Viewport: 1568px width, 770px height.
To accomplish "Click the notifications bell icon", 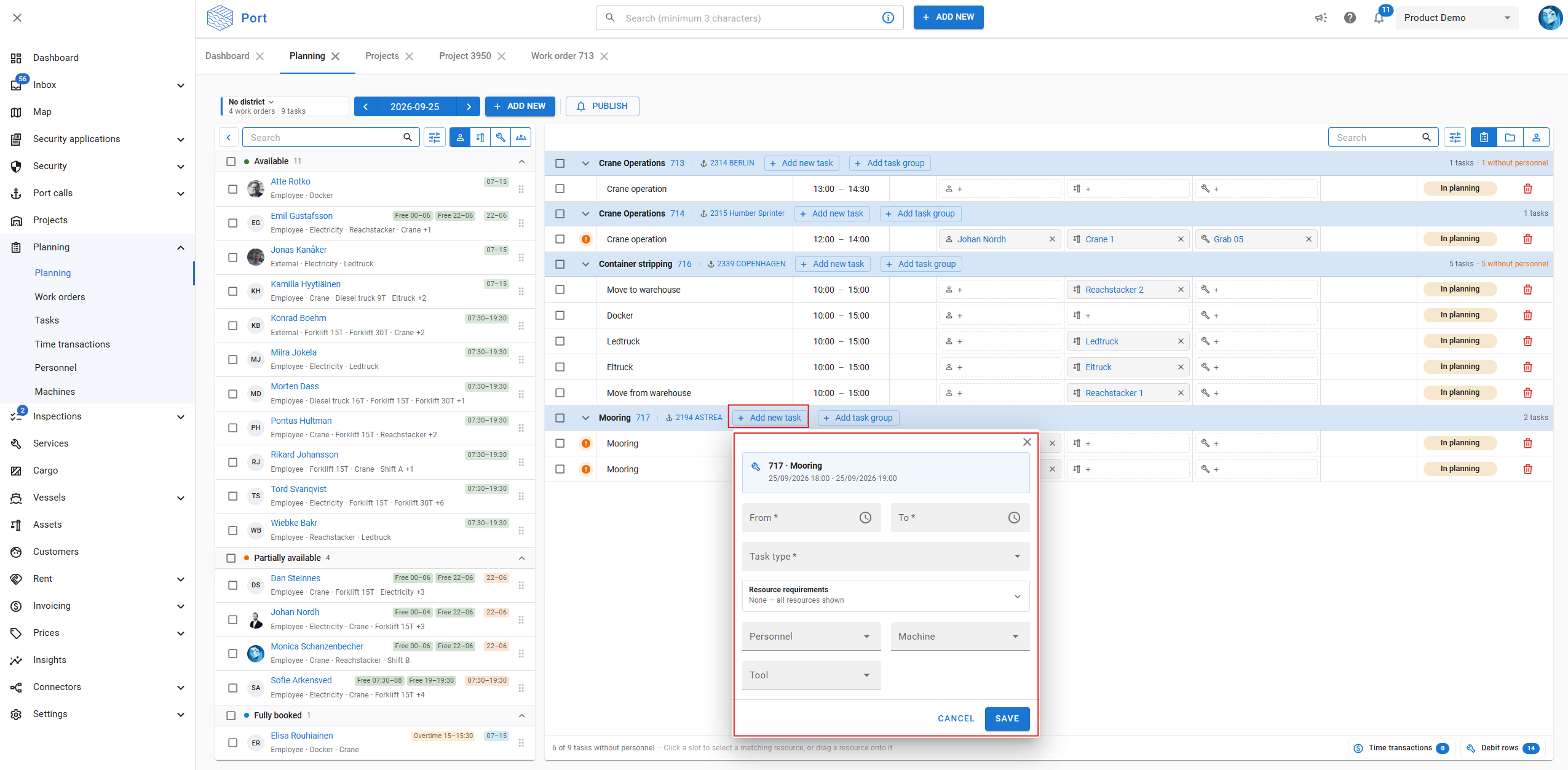I will click(1379, 18).
